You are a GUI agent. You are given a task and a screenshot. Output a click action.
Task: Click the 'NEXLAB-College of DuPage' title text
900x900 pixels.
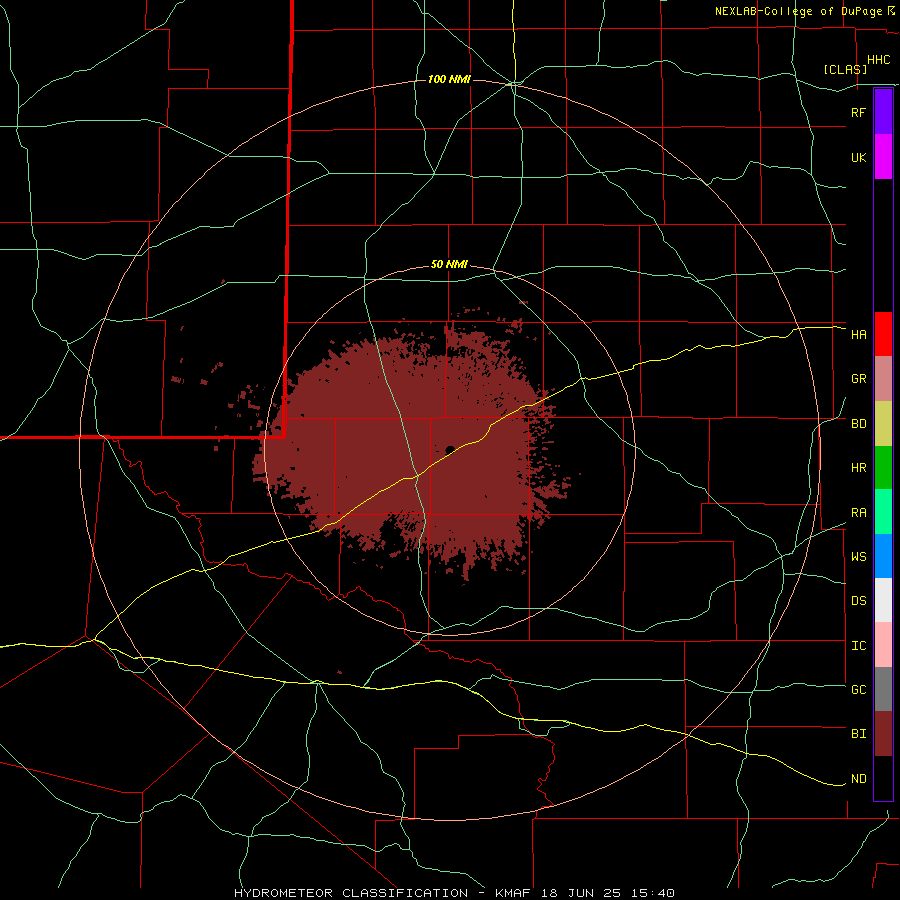pyautogui.click(x=800, y=11)
